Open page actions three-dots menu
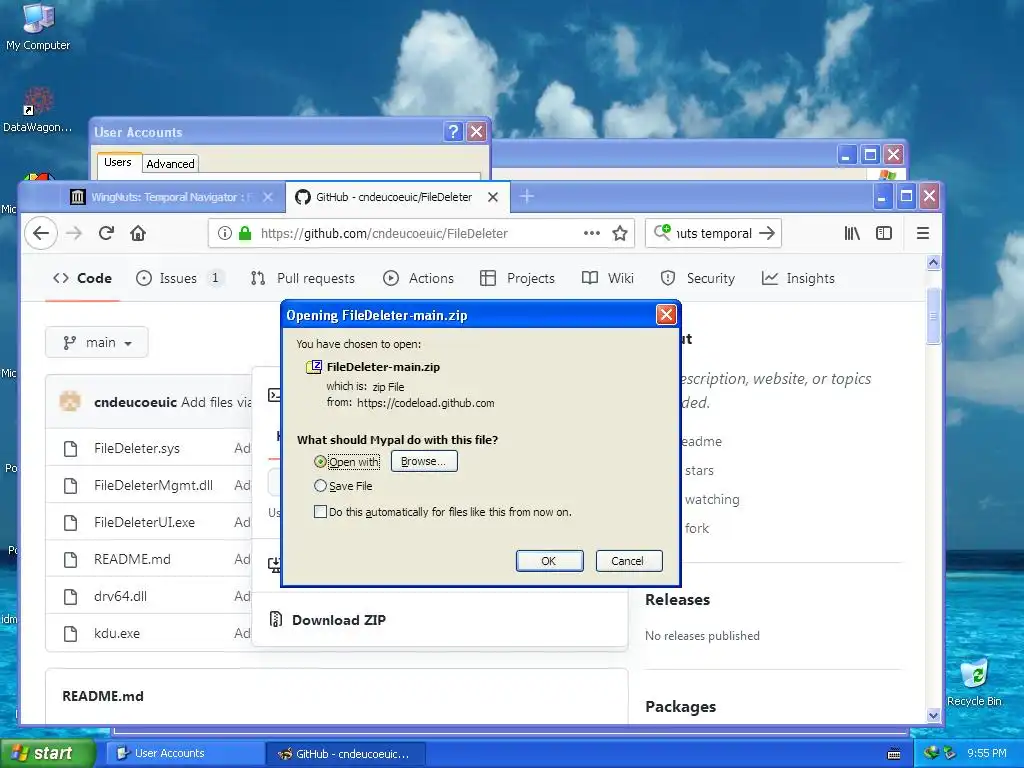The image size is (1024, 768). point(592,233)
